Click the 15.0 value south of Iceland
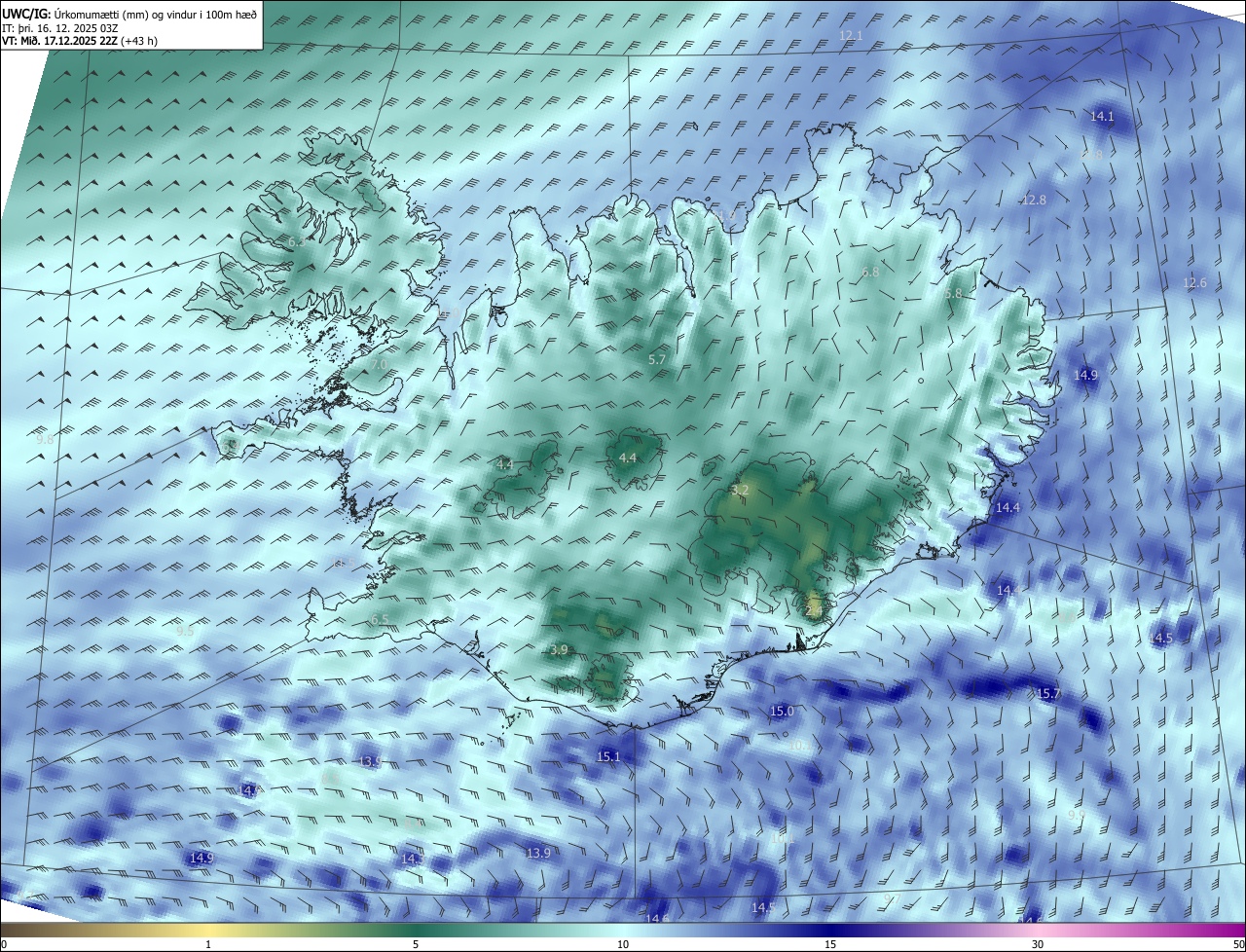Image resolution: width=1246 pixels, height=952 pixels. point(783,712)
